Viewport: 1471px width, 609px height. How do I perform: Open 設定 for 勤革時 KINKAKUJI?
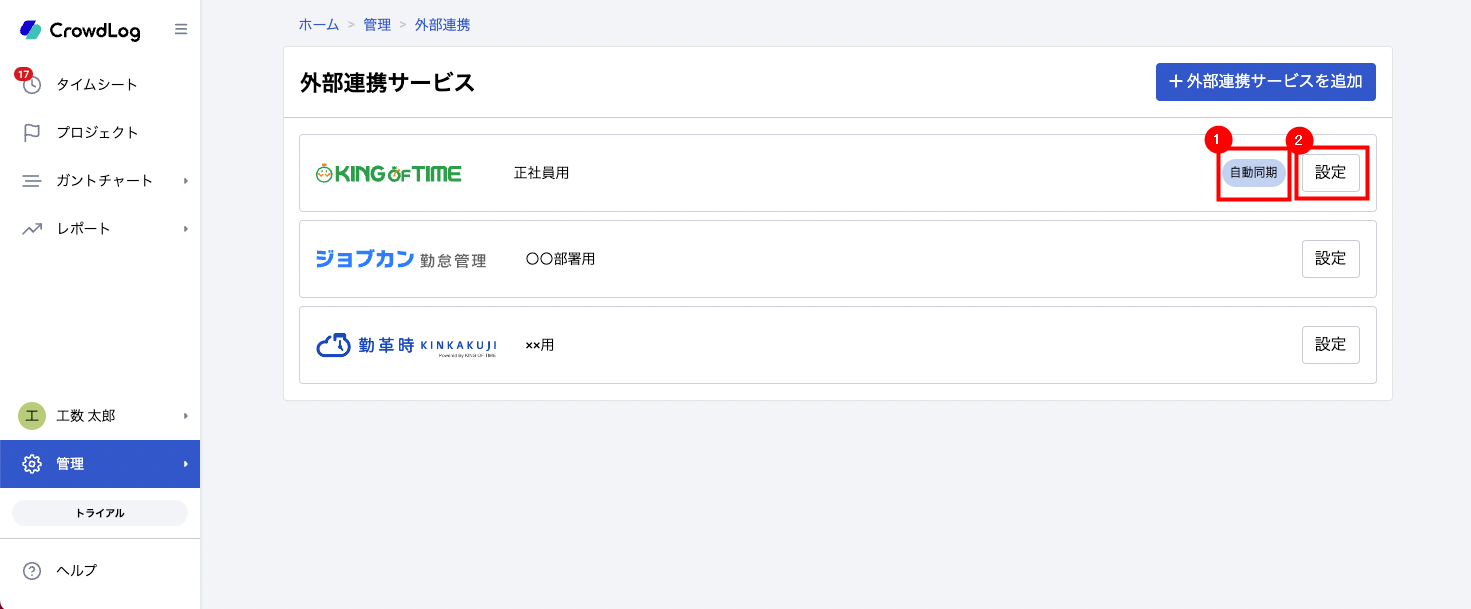point(1331,344)
